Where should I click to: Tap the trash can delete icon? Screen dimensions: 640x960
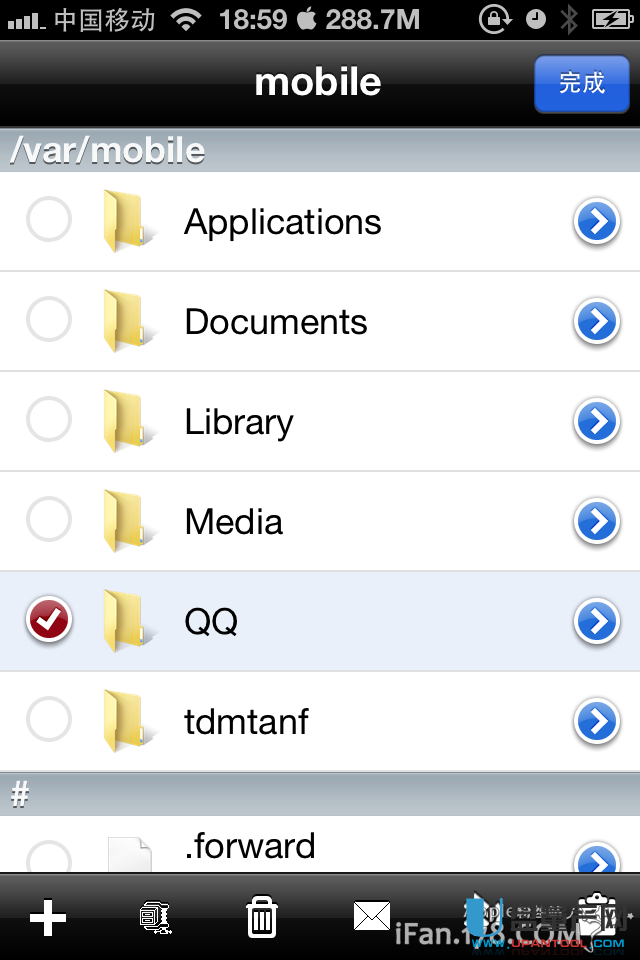pos(261,917)
